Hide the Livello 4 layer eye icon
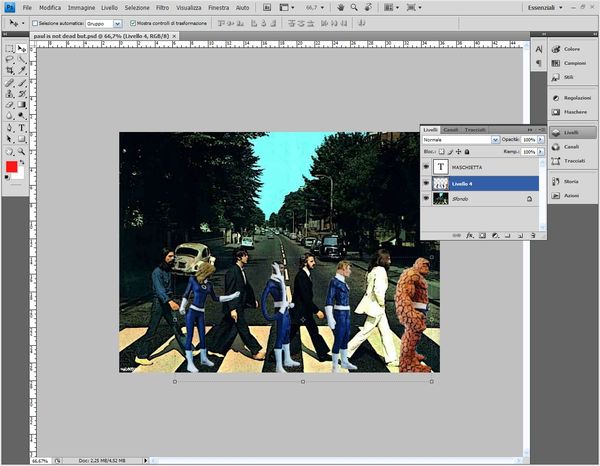Screen dimensions: 600x466 pos(426,183)
